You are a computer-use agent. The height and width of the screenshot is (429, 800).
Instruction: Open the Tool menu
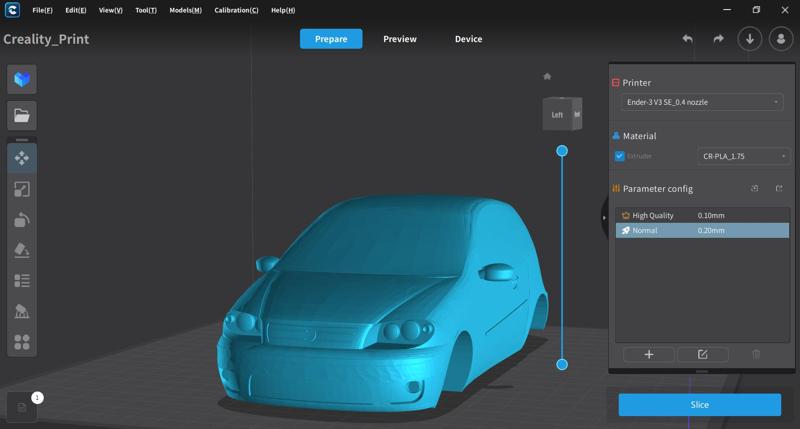146,10
